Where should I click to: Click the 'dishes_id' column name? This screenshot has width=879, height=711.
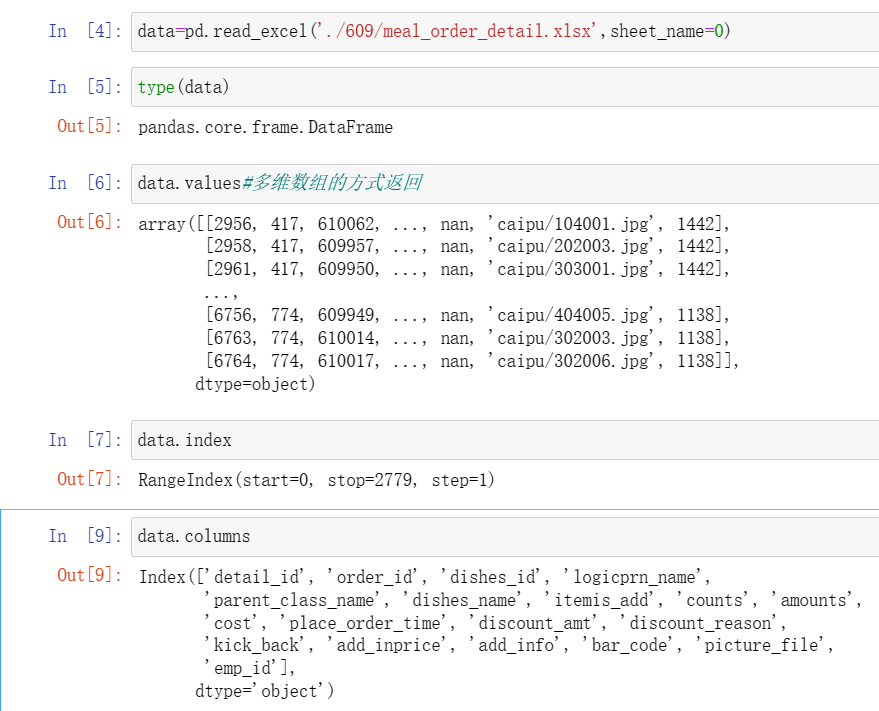tap(492, 577)
